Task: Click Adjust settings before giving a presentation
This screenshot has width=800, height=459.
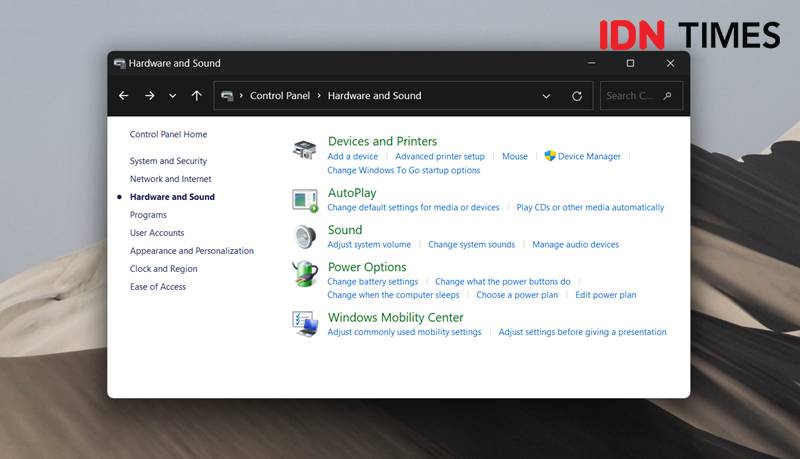Action: pos(582,332)
